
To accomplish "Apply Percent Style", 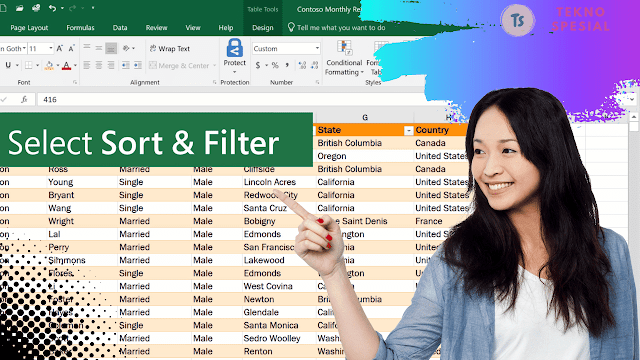I will pos(275,65).
